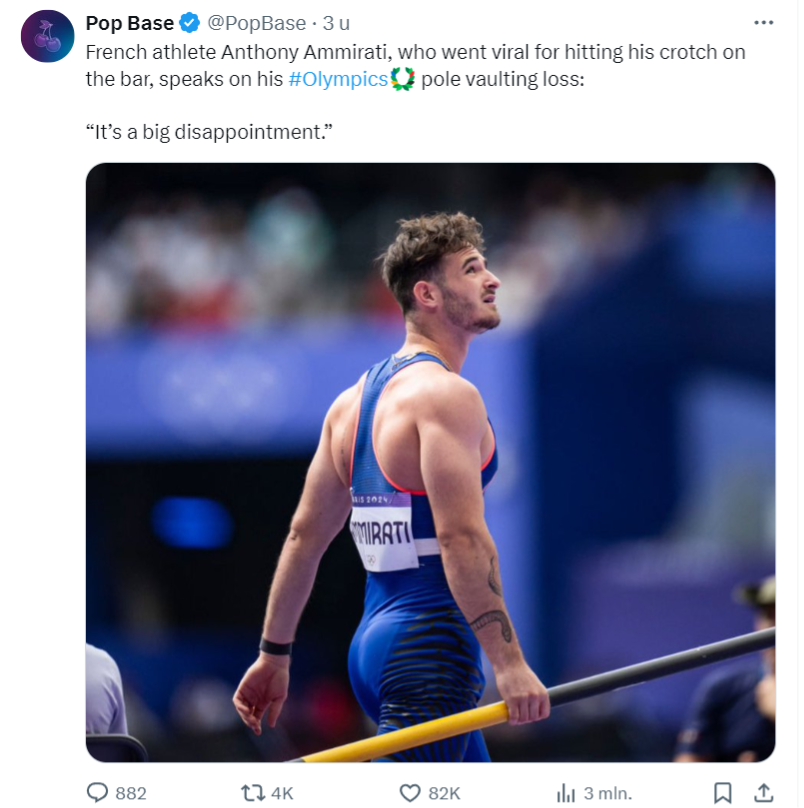Toggle the bookmark icon for this post
This screenshot has height=808, width=804.
(x=723, y=793)
